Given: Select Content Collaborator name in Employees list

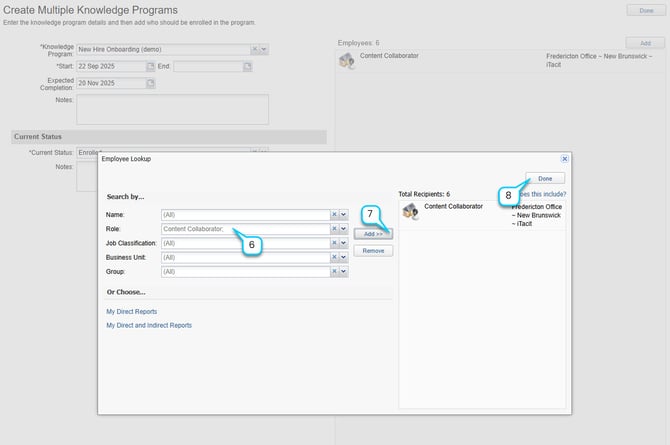Looking at the screenshot, I should pos(389,56).
